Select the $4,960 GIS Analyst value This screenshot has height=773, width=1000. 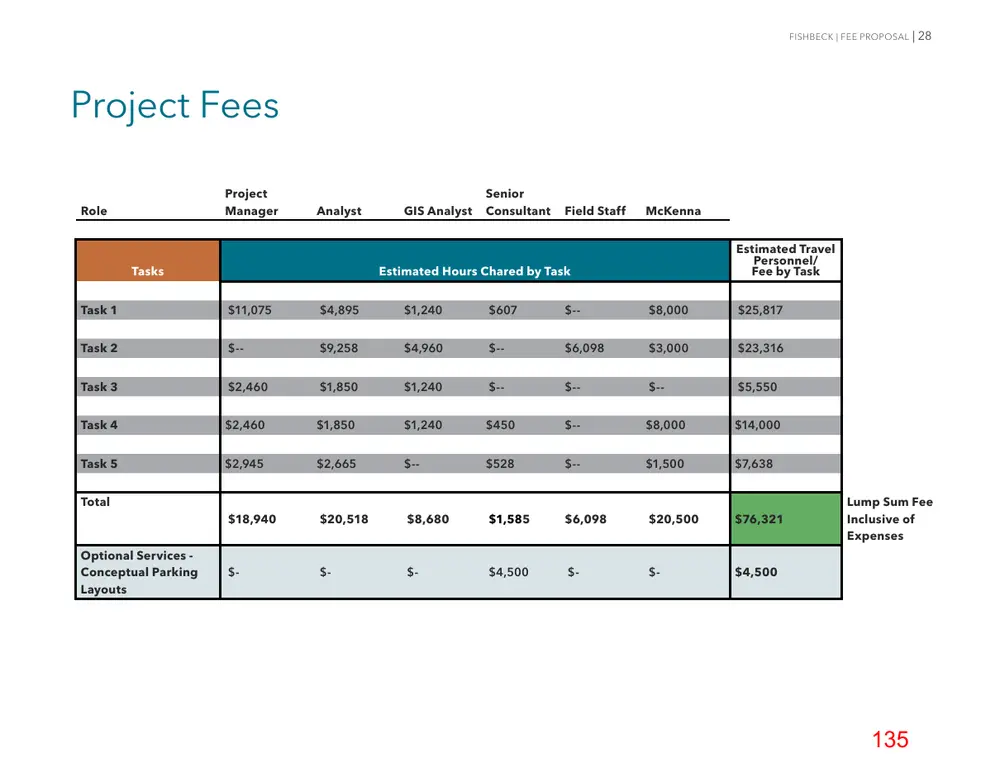coord(423,348)
